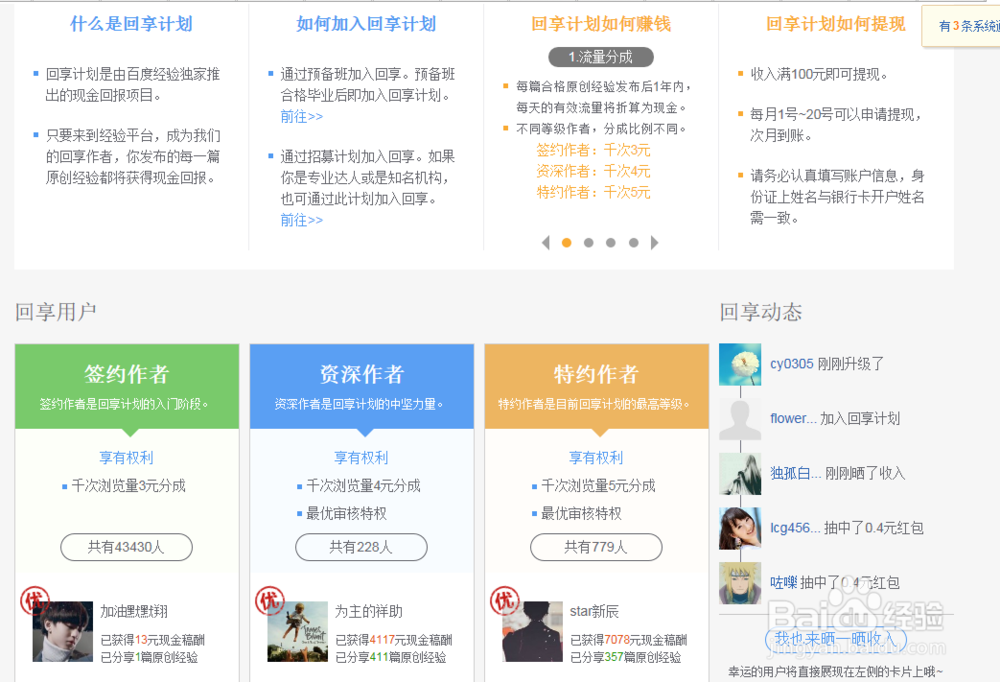Click cy0305's flower avatar

click(x=740, y=364)
